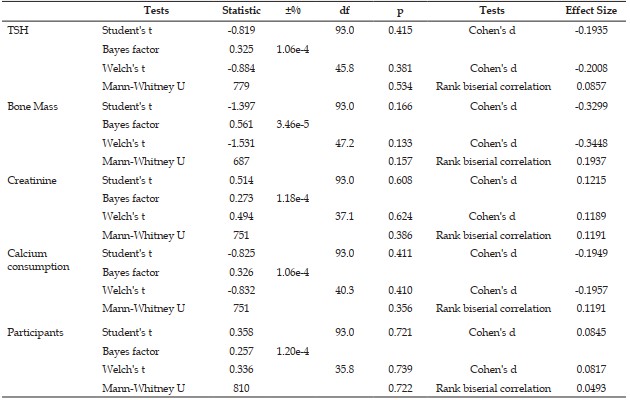Select Participants Mann-Whitney U value 810
The height and width of the screenshot is (400, 630).
[241, 388]
